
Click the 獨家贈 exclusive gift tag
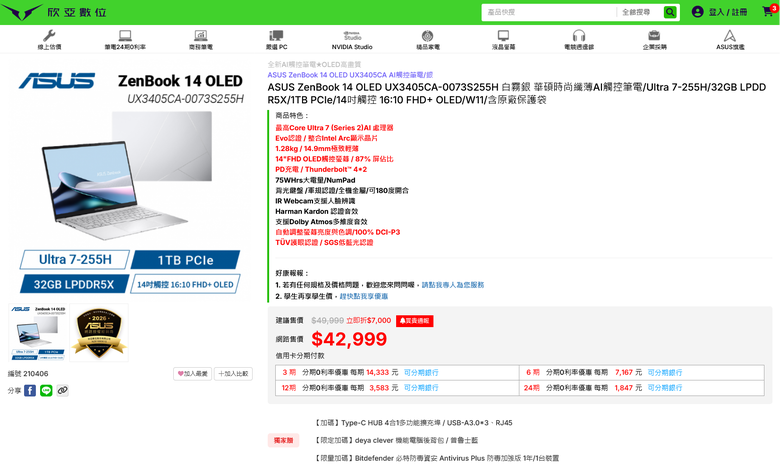[x=284, y=440]
